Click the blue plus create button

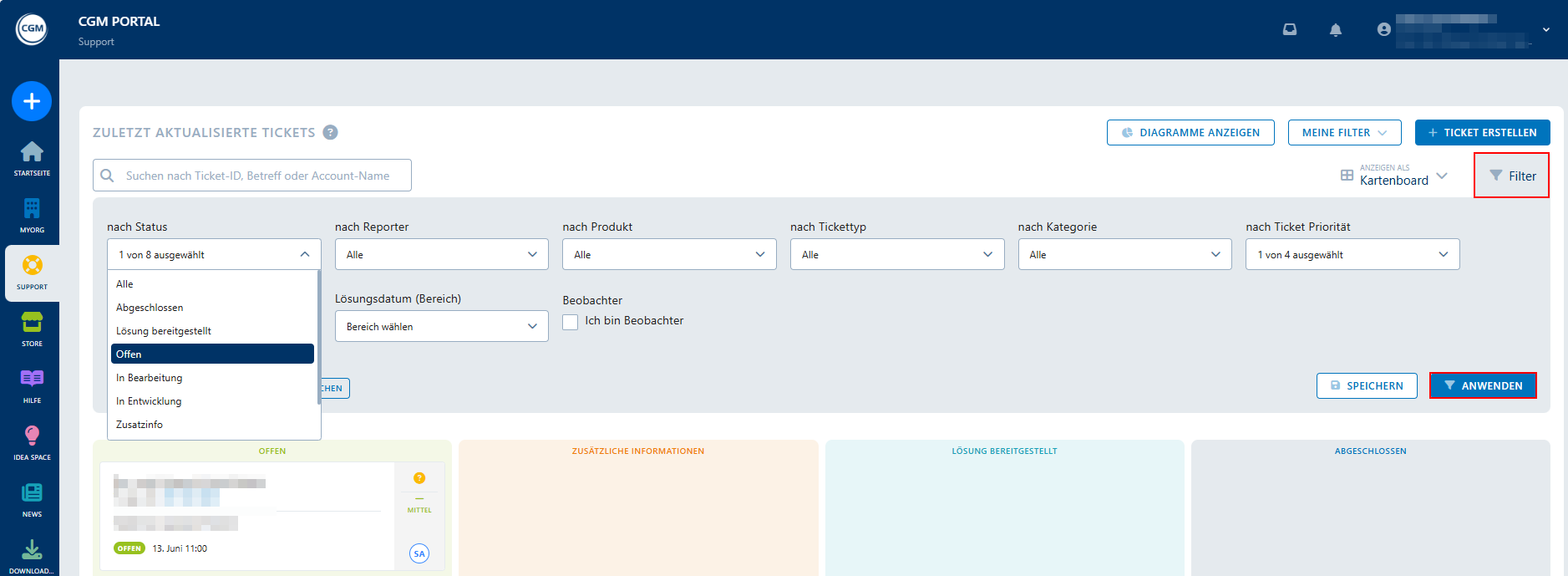point(32,101)
